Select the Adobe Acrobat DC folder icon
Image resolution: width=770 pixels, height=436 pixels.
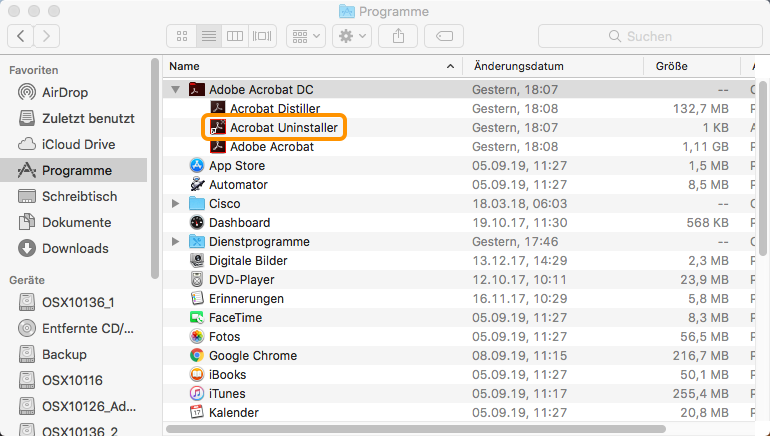tap(197, 89)
